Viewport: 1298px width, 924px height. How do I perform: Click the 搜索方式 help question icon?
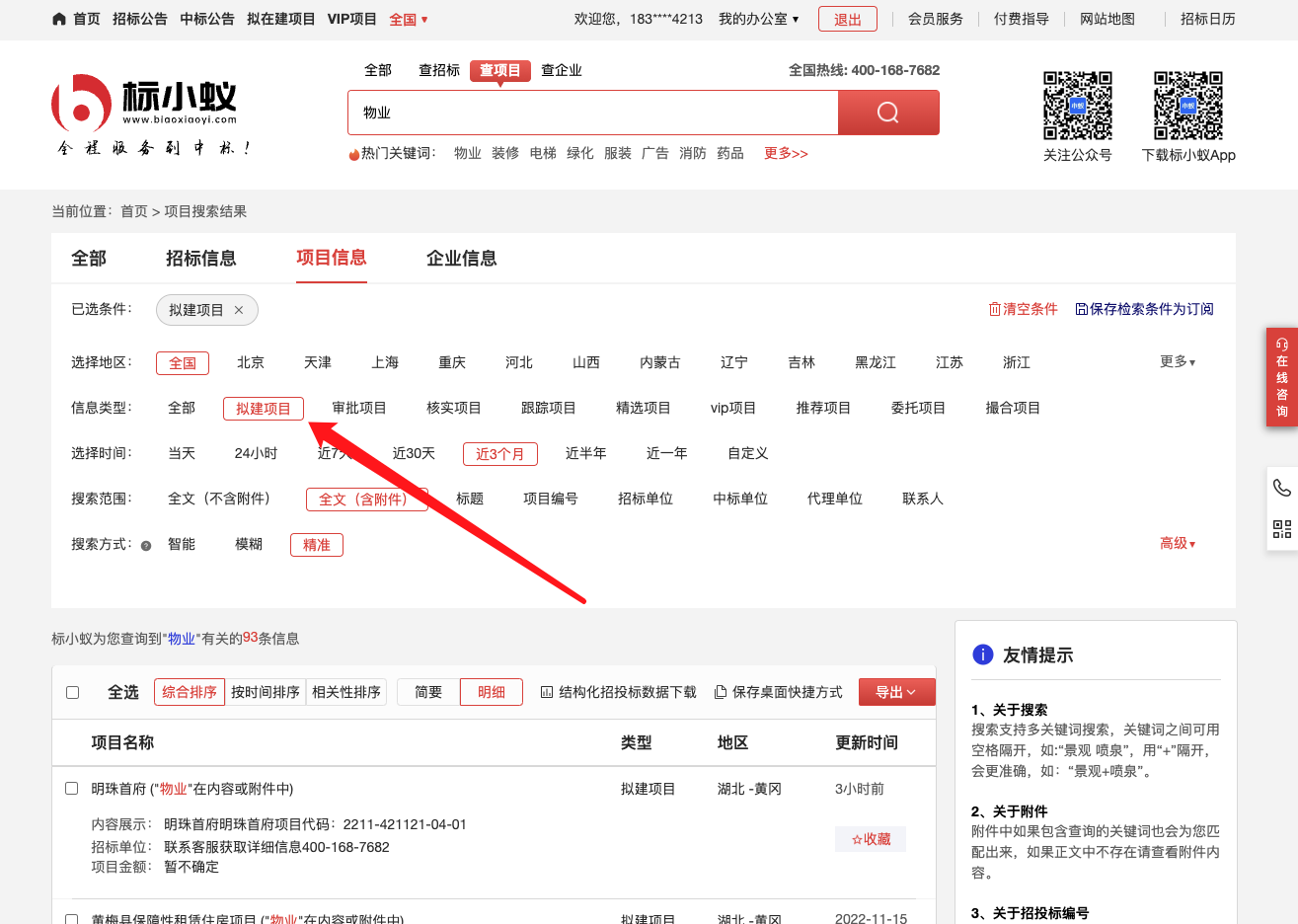[146, 545]
